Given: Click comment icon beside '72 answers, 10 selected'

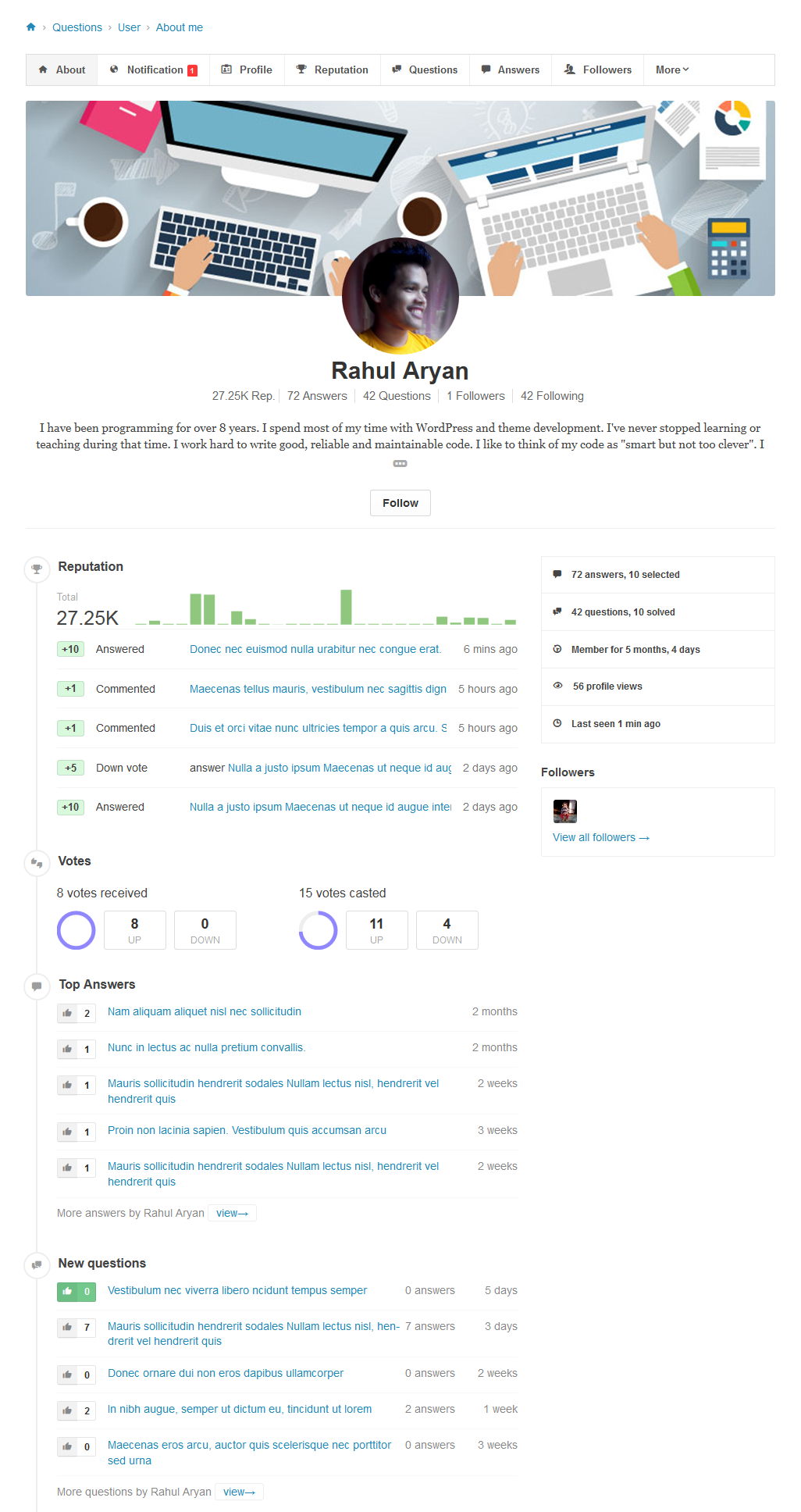Looking at the screenshot, I should tap(557, 574).
